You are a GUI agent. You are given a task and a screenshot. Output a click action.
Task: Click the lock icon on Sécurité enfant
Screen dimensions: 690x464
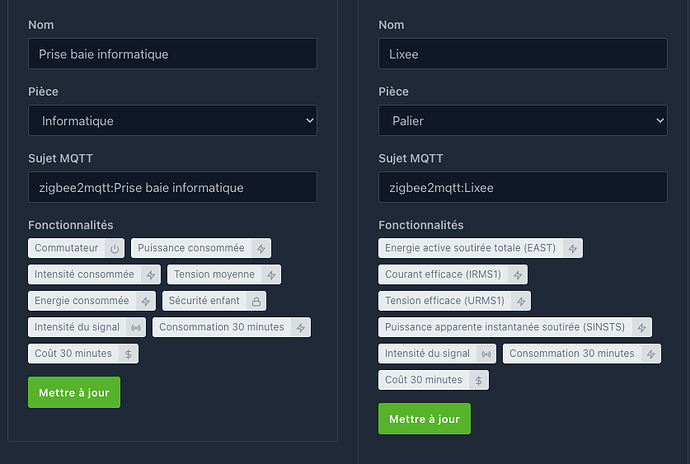pos(256,302)
